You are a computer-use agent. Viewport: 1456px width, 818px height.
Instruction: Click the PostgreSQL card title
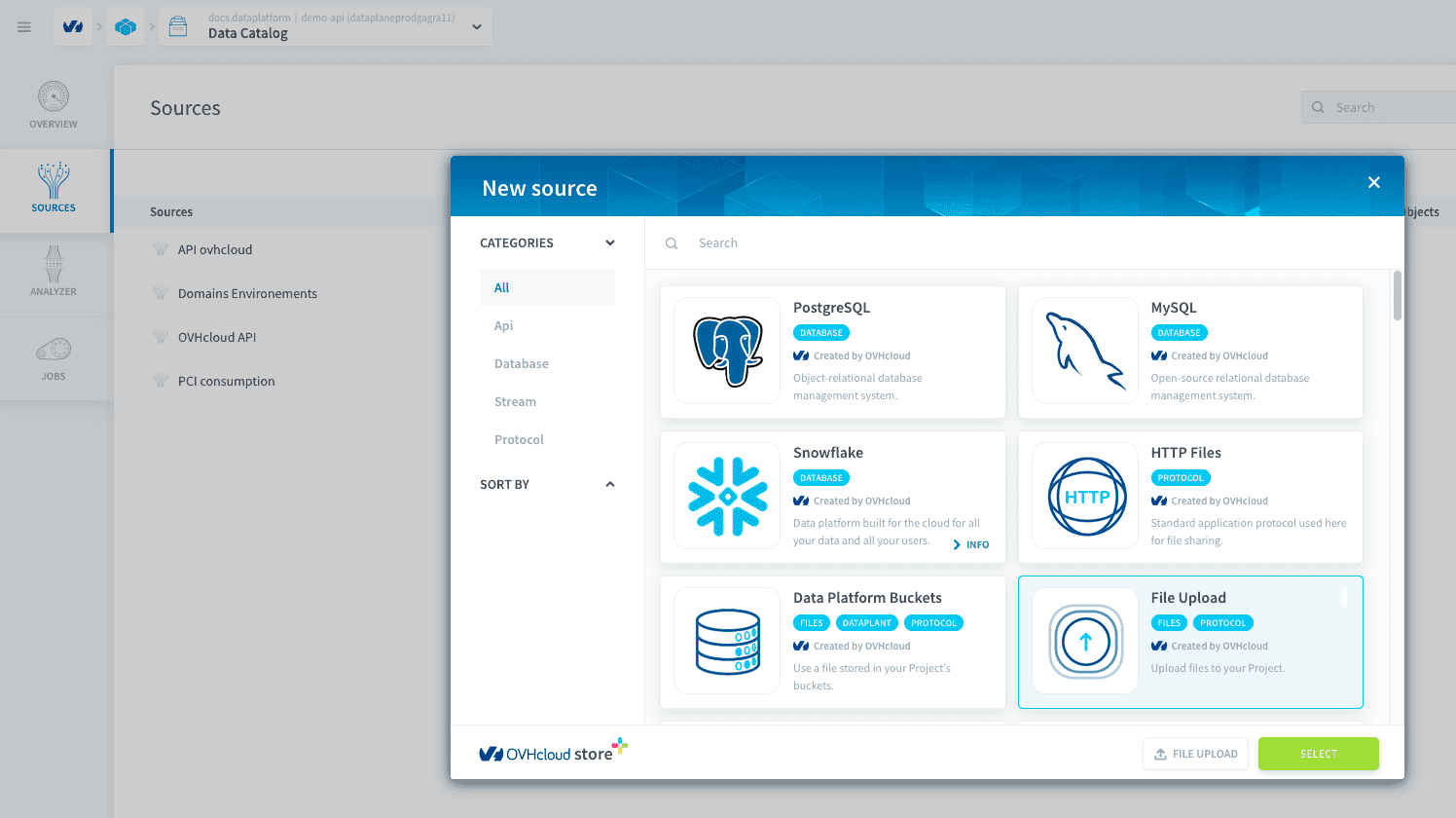pyautogui.click(x=831, y=308)
